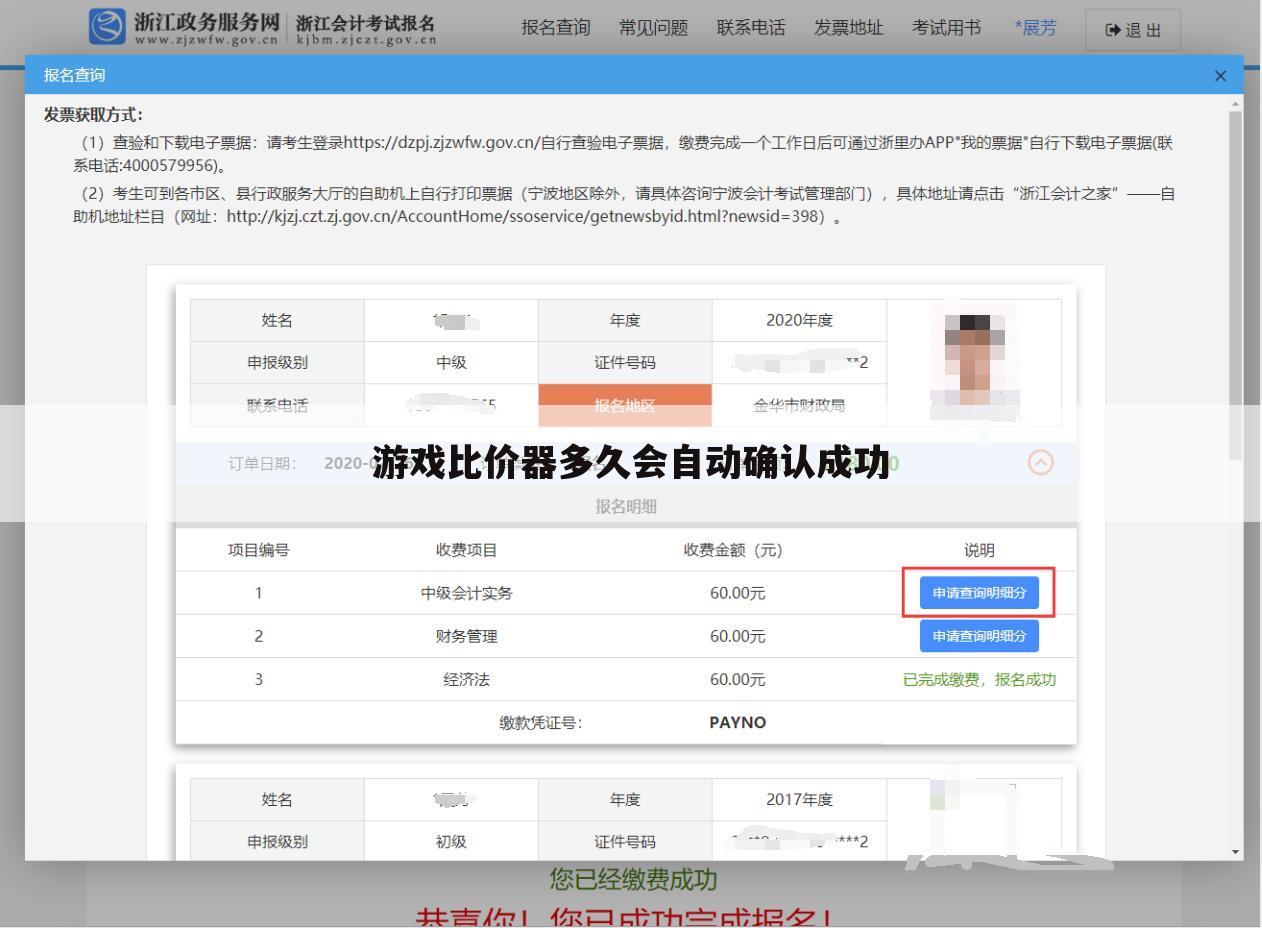Click the scrollbar up arrow
This screenshot has height=928, width=1262.
coord(1236,103)
